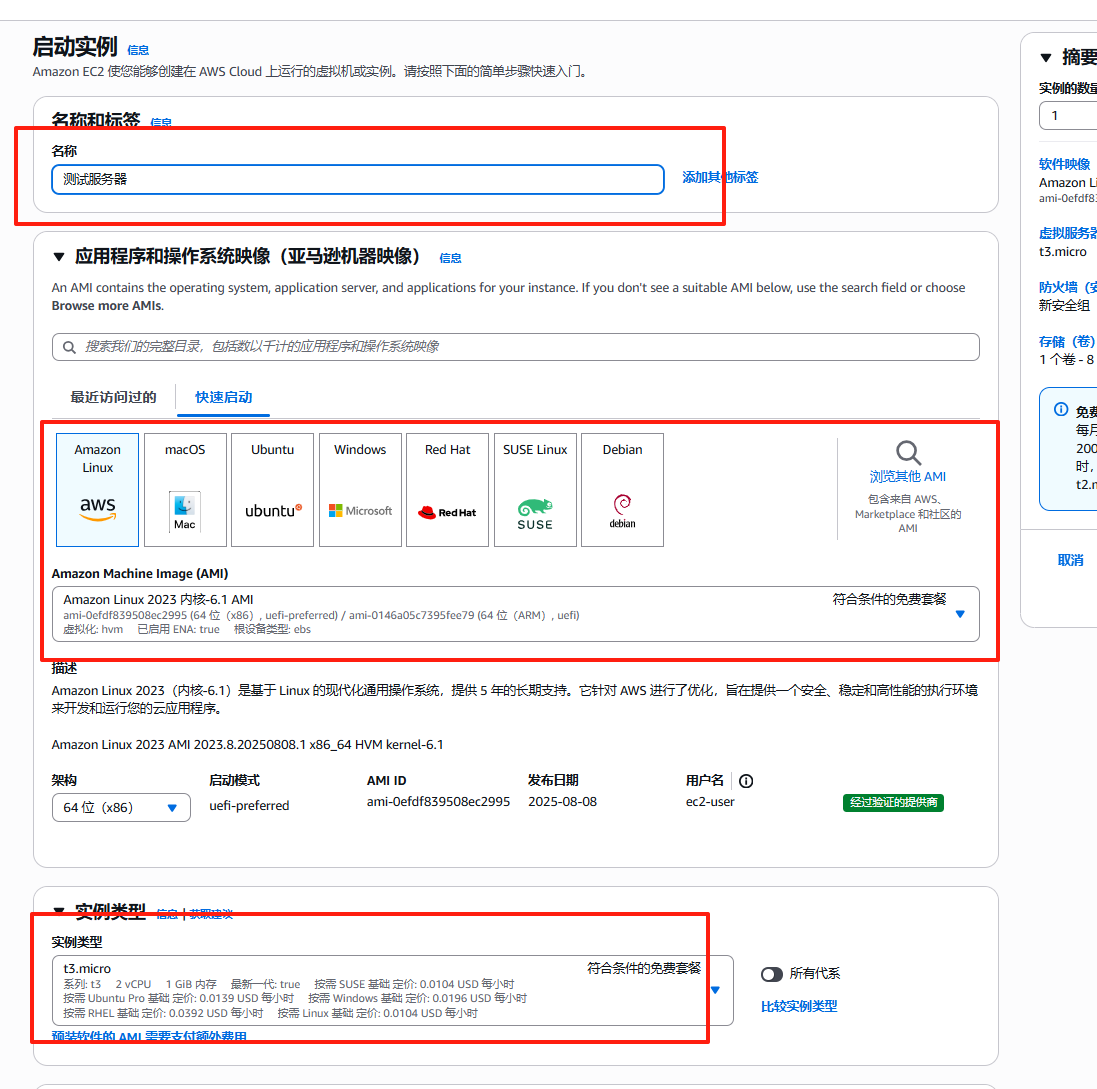Select the Amazon Linux AMI tile
1097x1089 pixels.
(97, 490)
